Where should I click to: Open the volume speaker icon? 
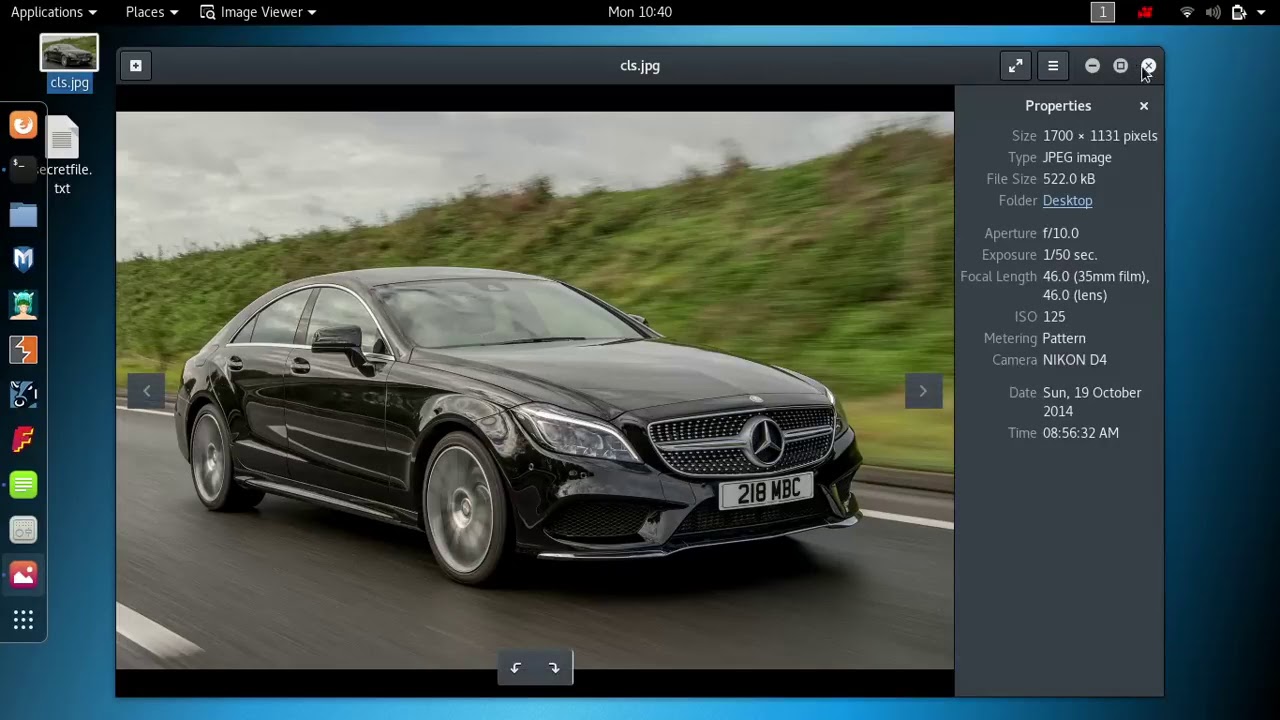tap(1213, 12)
